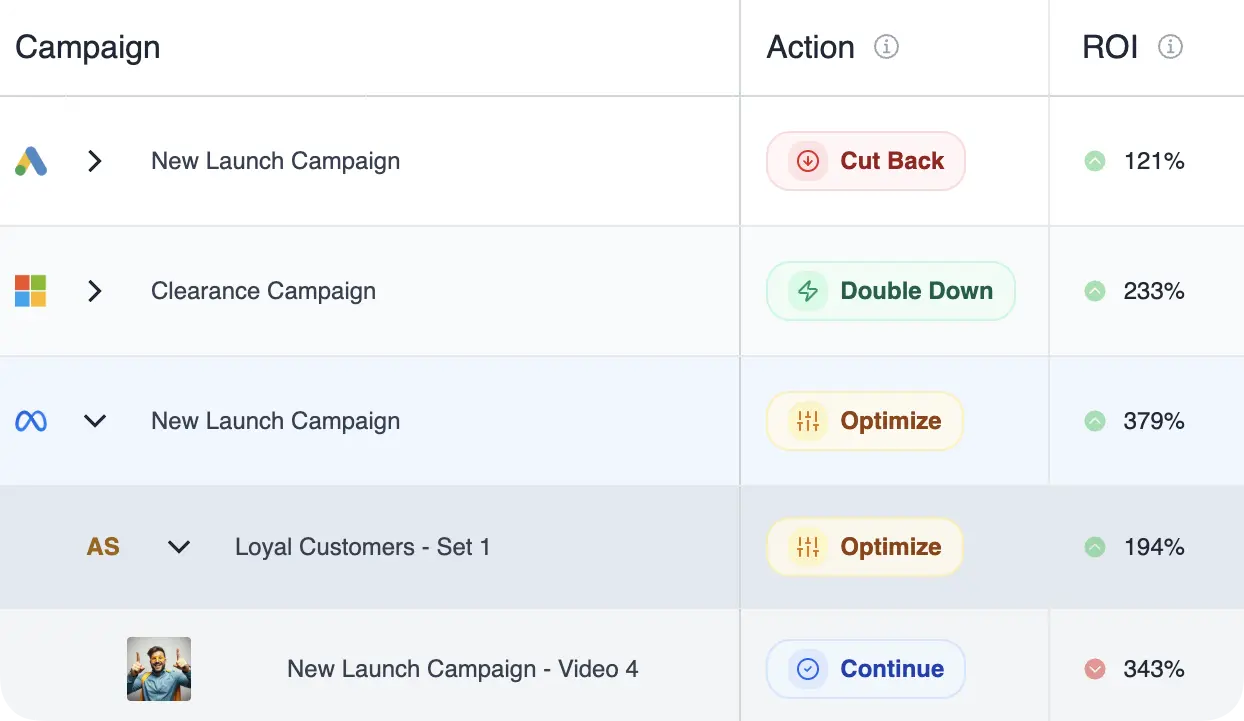Click the ROI column info icon

point(1170,47)
